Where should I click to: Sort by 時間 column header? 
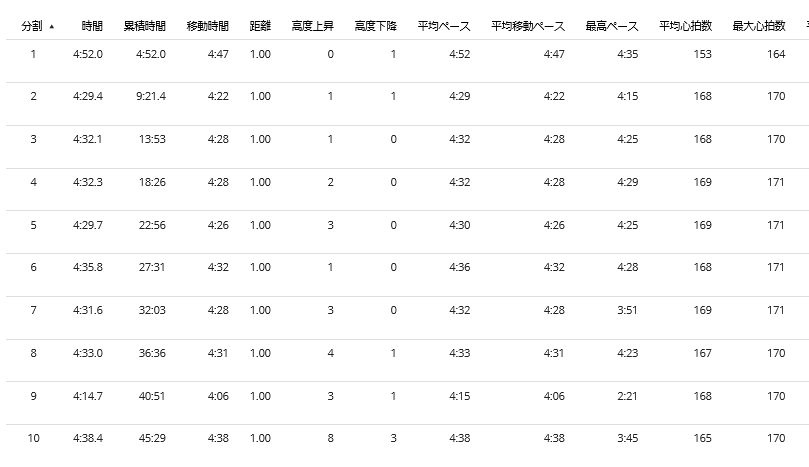tap(92, 26)
